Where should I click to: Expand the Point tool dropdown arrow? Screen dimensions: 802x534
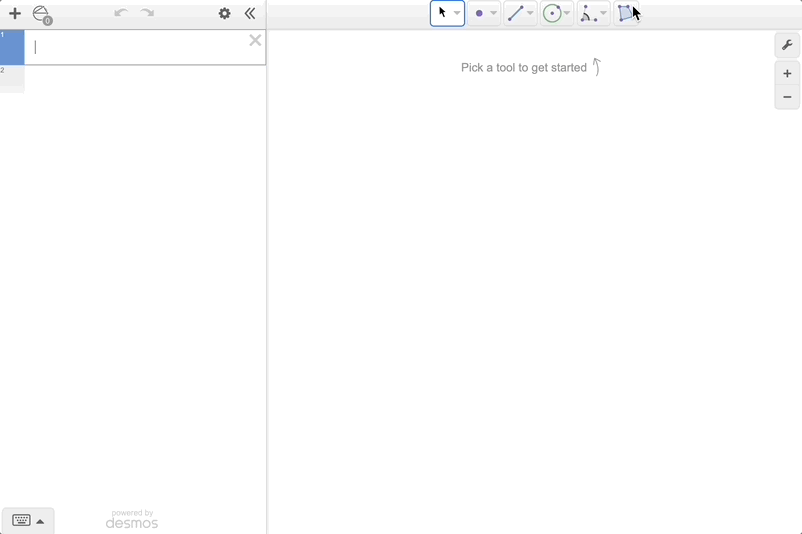coord(494,13)
